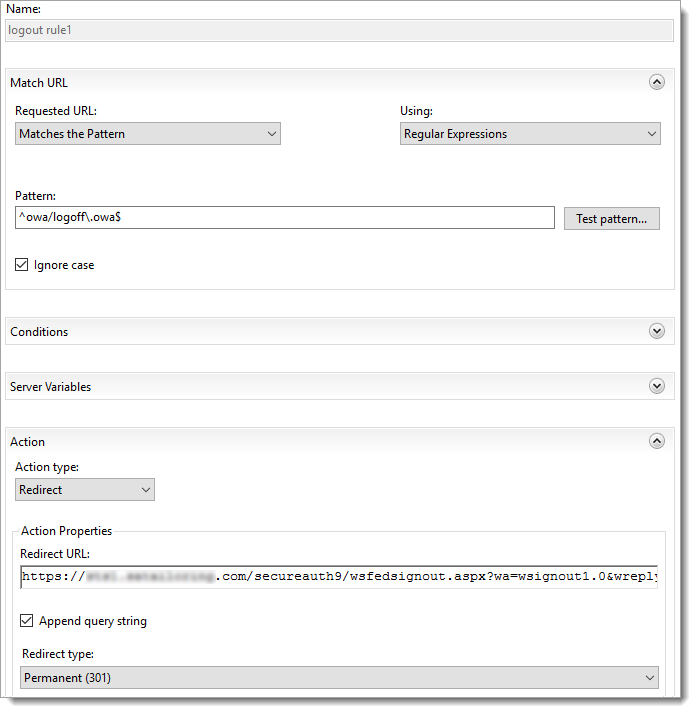Click the Conditions header title
This screenshot has width=696, height=713.
[x=39, y=332]
